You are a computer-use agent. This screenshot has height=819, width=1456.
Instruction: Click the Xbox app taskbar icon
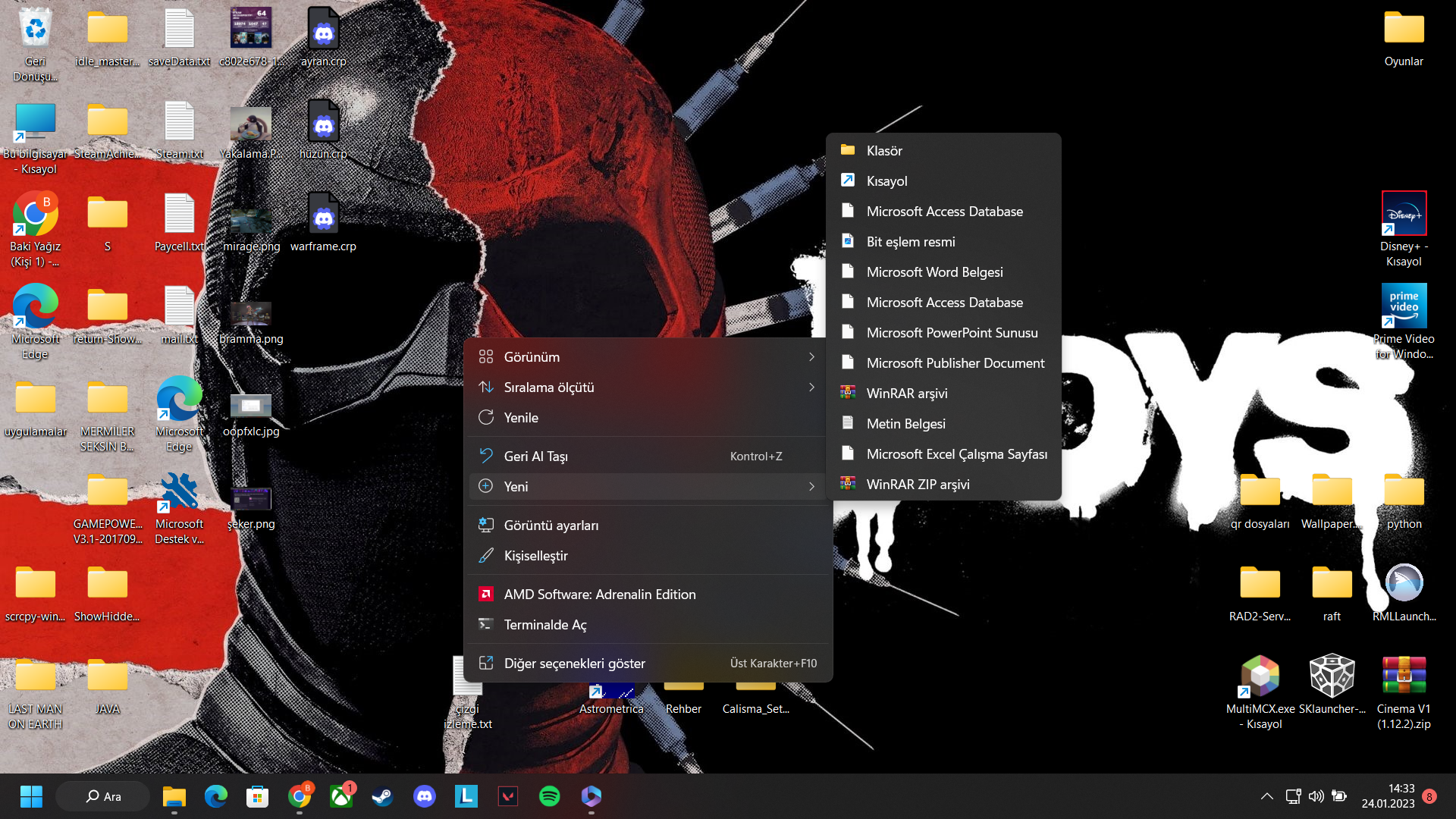(x=341, y=796)
